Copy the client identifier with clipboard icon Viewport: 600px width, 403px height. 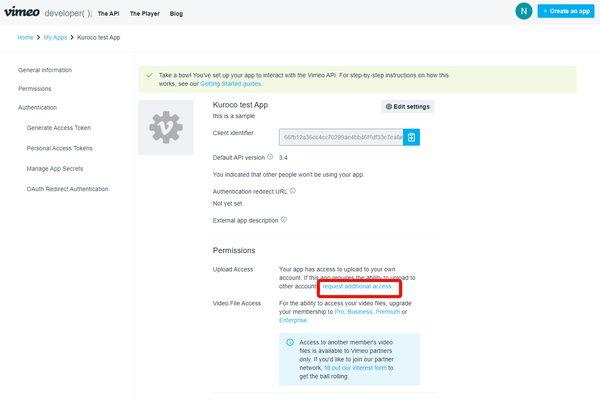coord(411,137)
